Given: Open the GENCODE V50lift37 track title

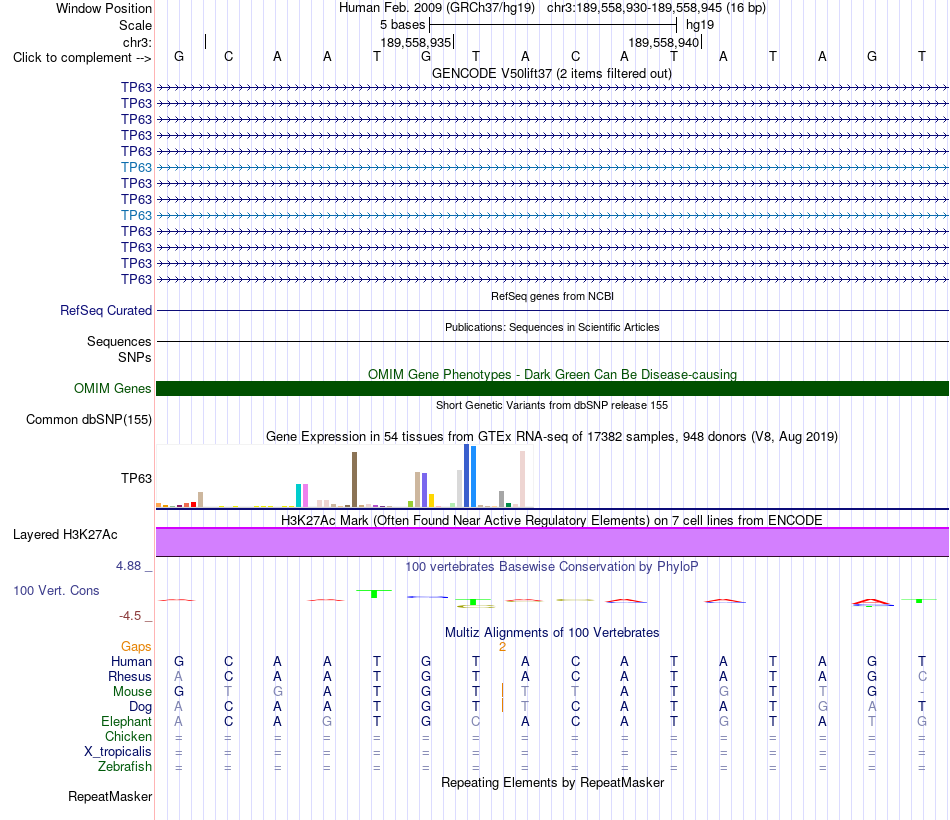Looking at the screenshot, I should pyautogui.click(x=551, y=73).
